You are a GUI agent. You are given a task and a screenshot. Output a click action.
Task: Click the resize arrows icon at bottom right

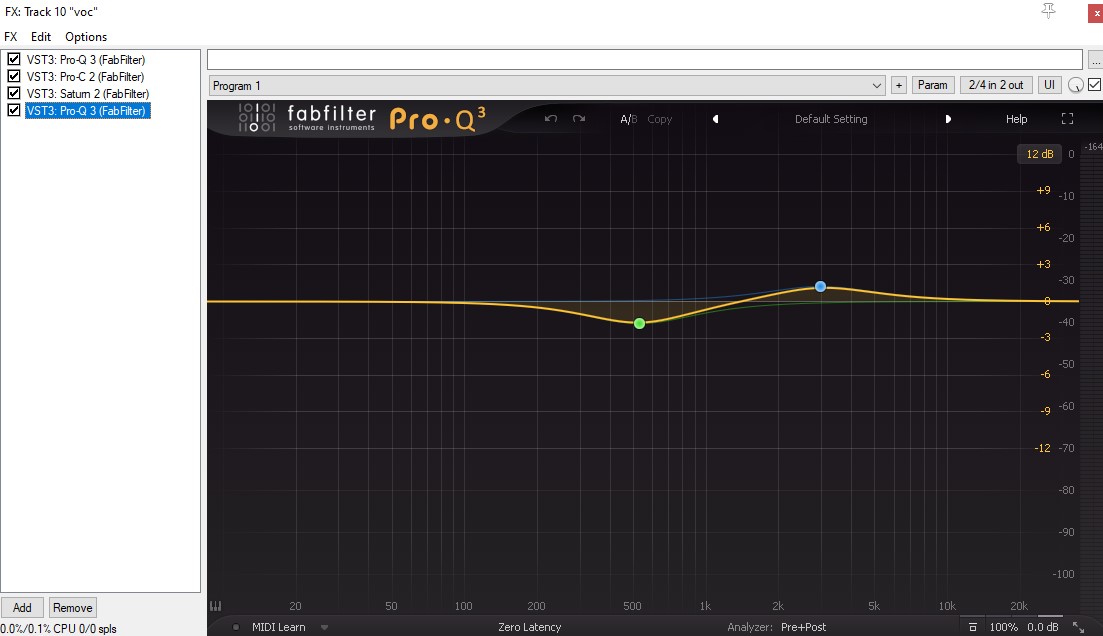tap(1078, 627)
